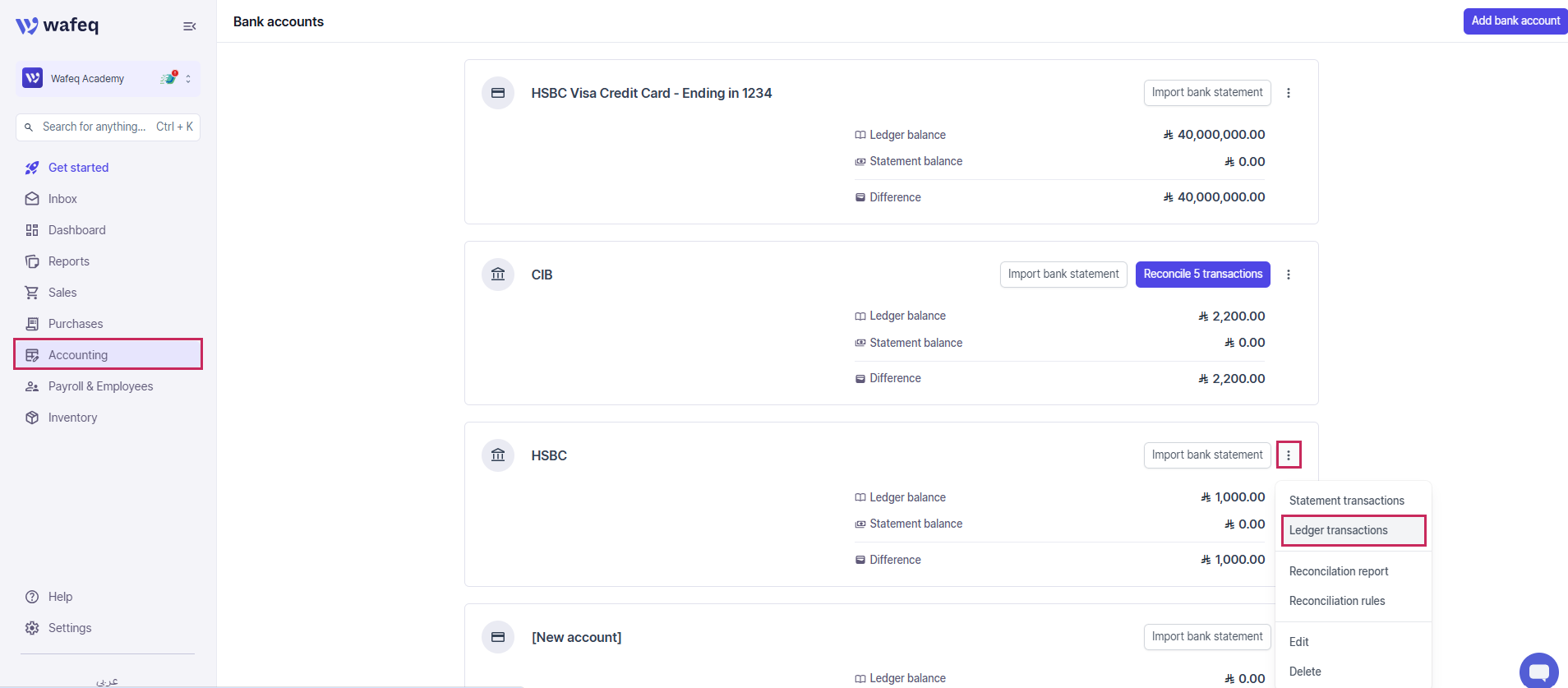The image size is (1568, 688).
Task: Click HSBC Visa Credit Card account title
Action: [x=652, y=94]
